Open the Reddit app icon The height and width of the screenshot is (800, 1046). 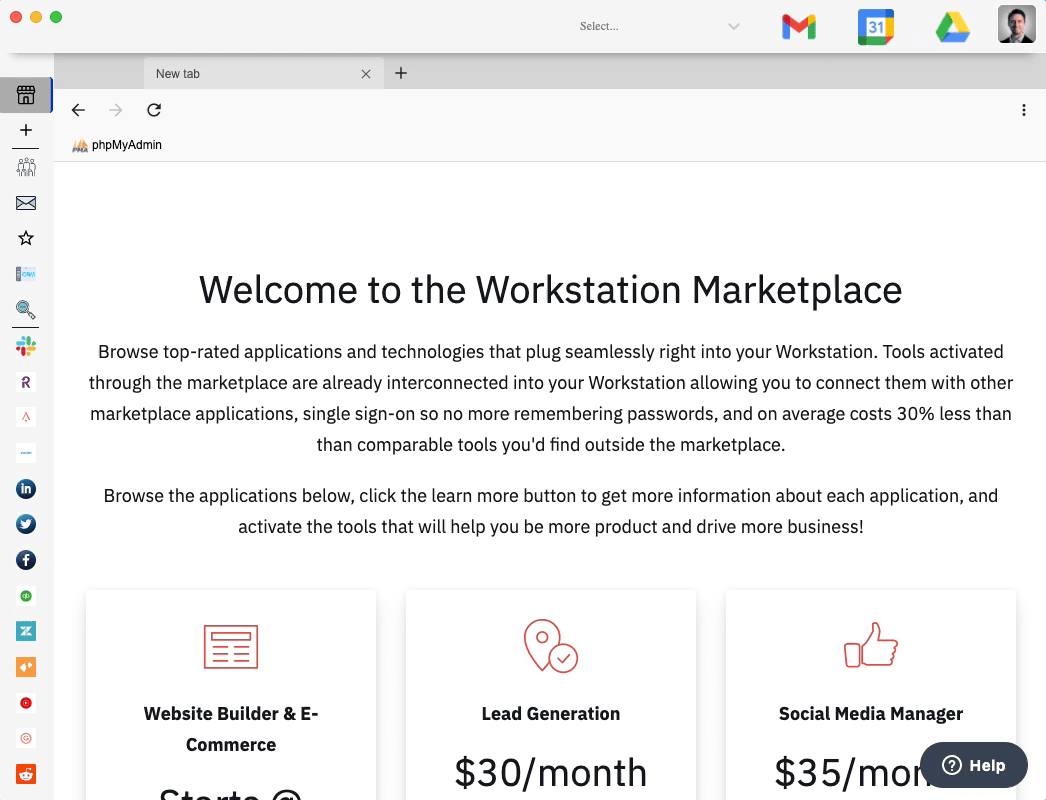(x=26, y=773)
